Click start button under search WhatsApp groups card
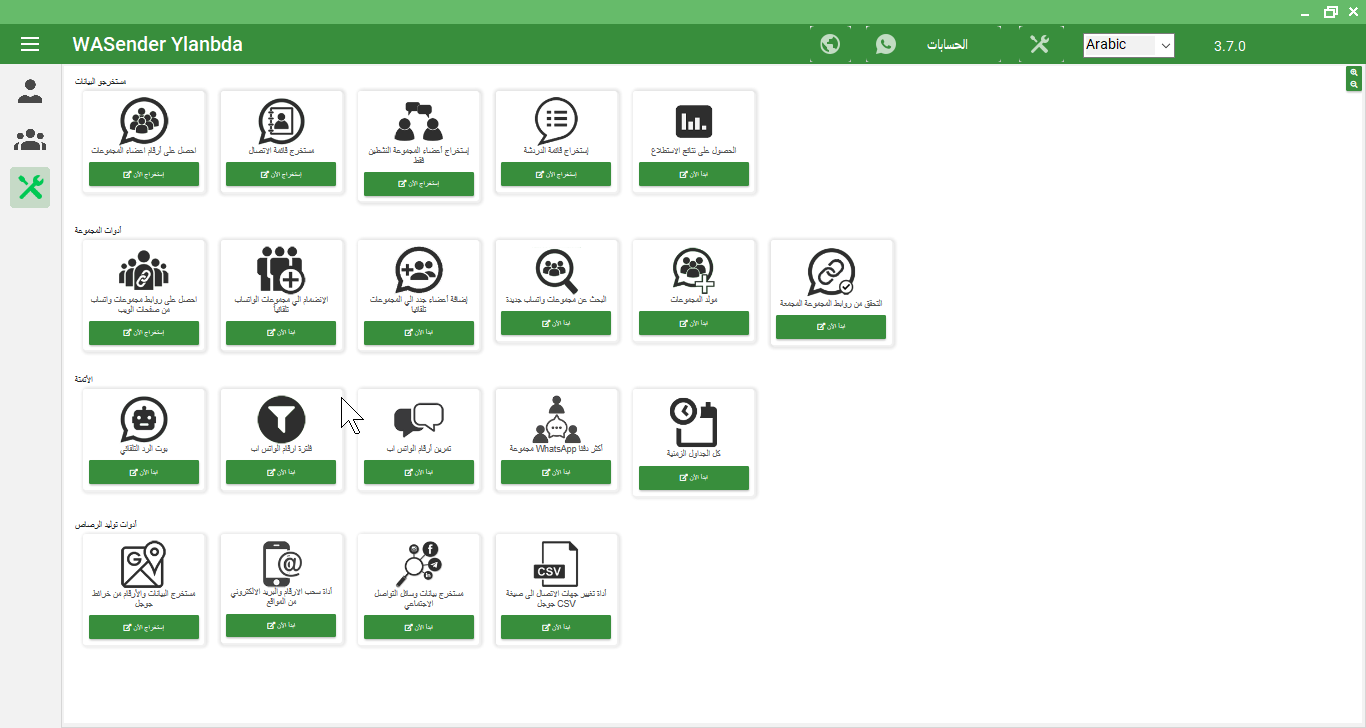This screenshot has width=1366, height=728. (x=556, y=323)
